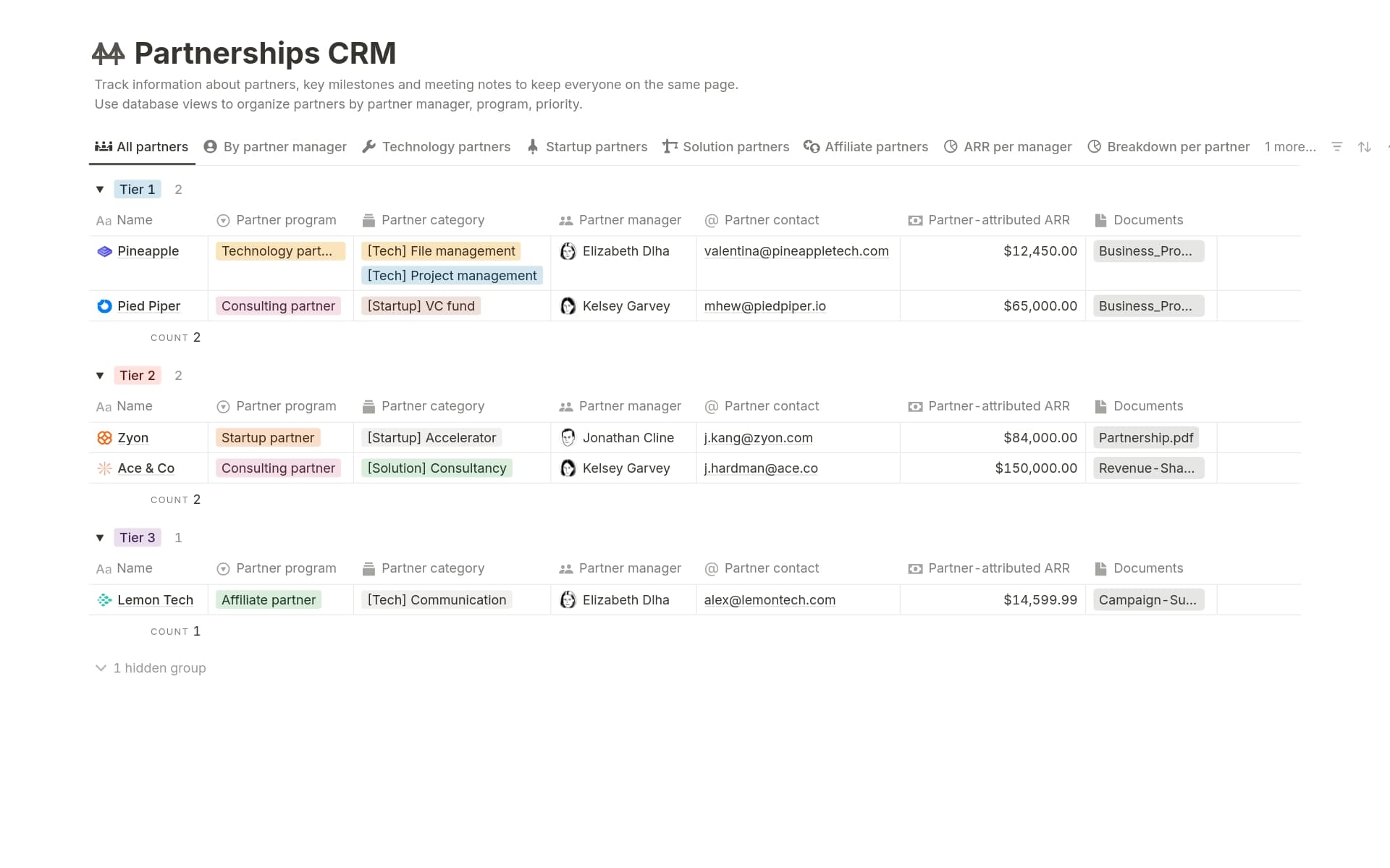Image resolution: width=1390 pixels, height=868 pixels.
Task: Click the Partnerships CRM bridge page icon
Action: [109, 54]
